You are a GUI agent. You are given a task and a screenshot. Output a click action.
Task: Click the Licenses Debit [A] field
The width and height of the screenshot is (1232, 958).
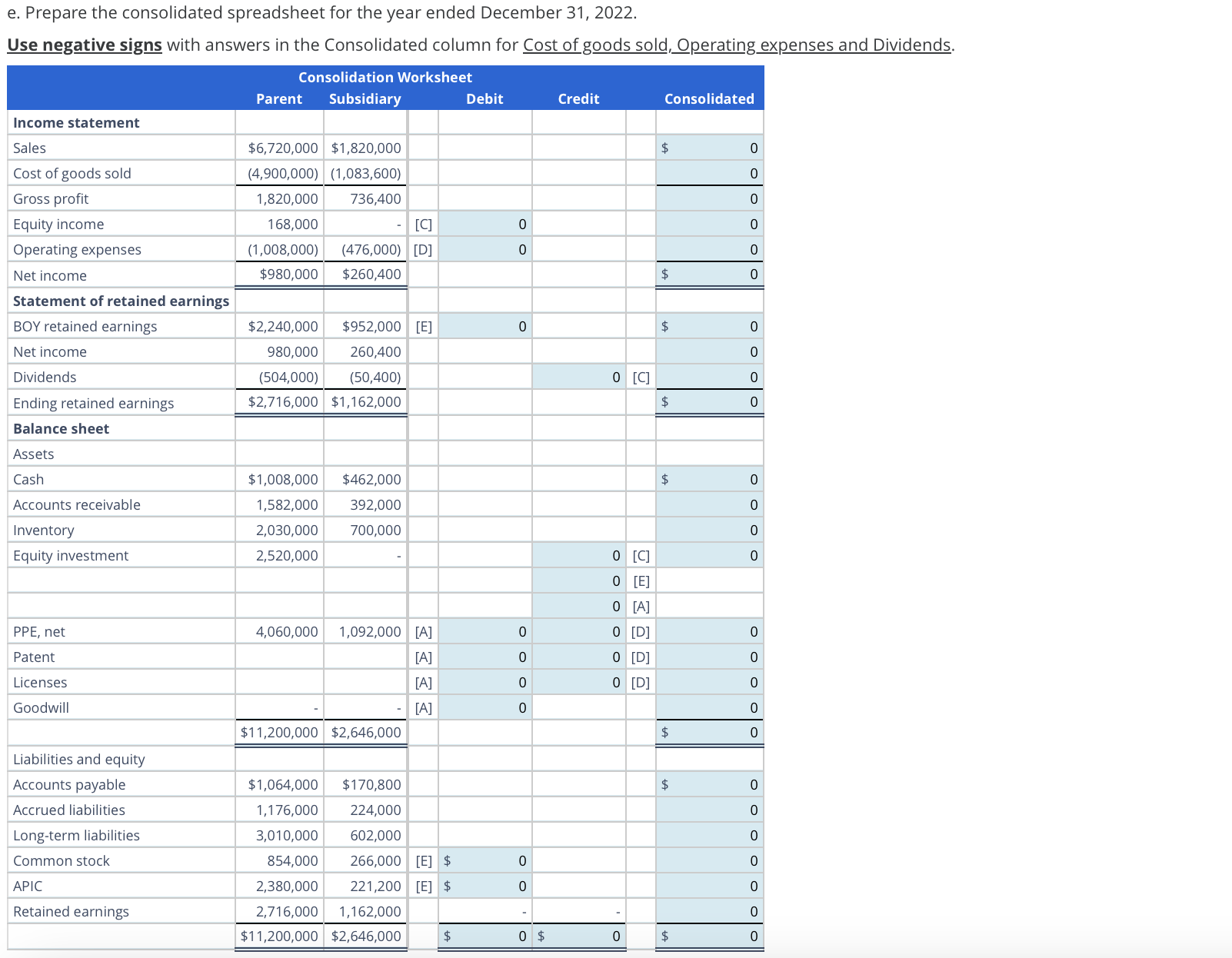tap(485, 682)
